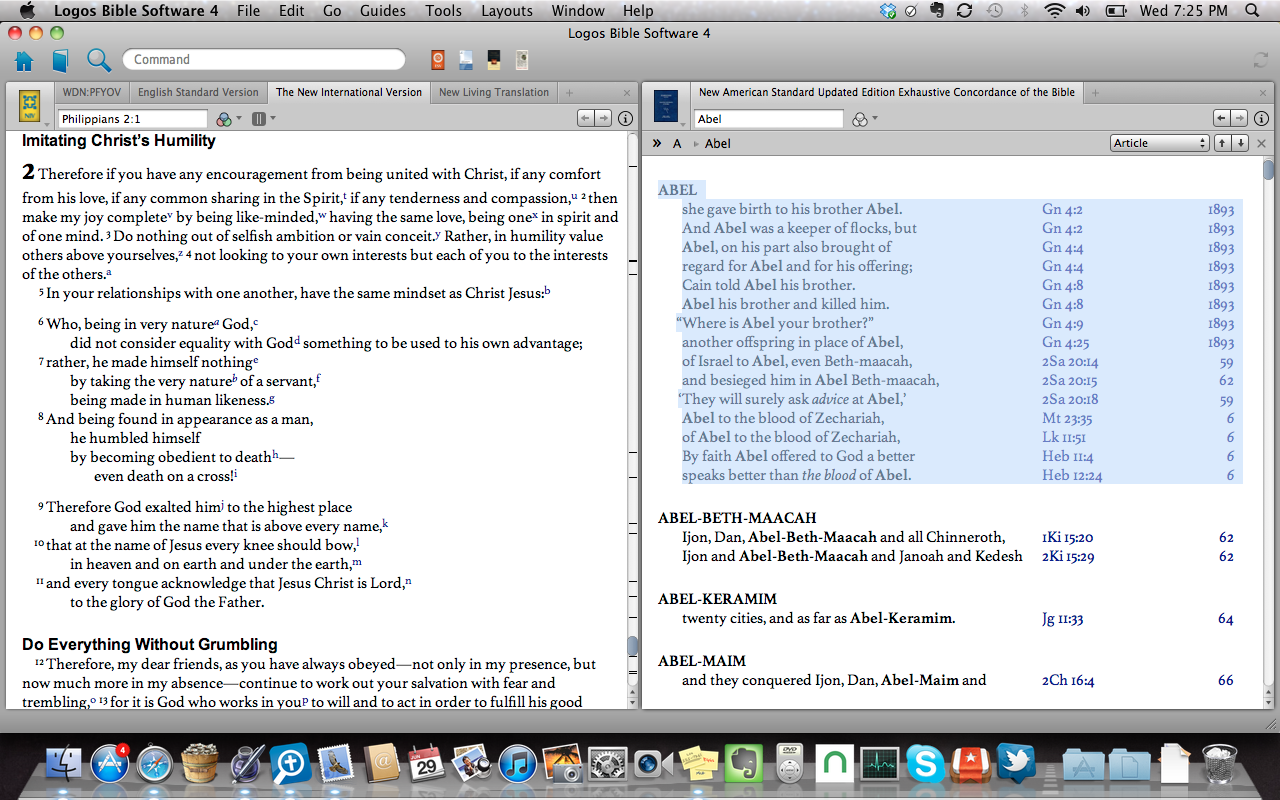This screenshot has height=800, width=1280.
Task: Open the Layouts menu
Action: pyautogui.click(x=507, y=11)
